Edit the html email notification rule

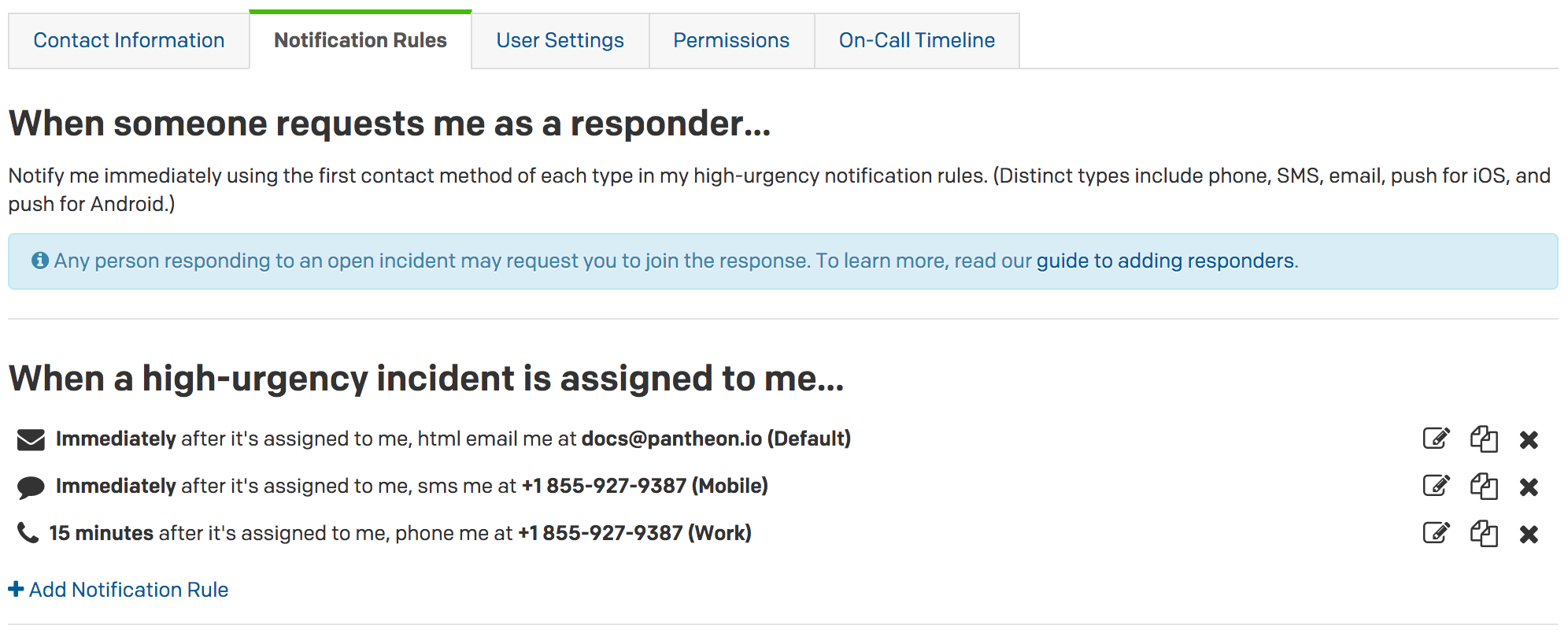coord(1436,439)
